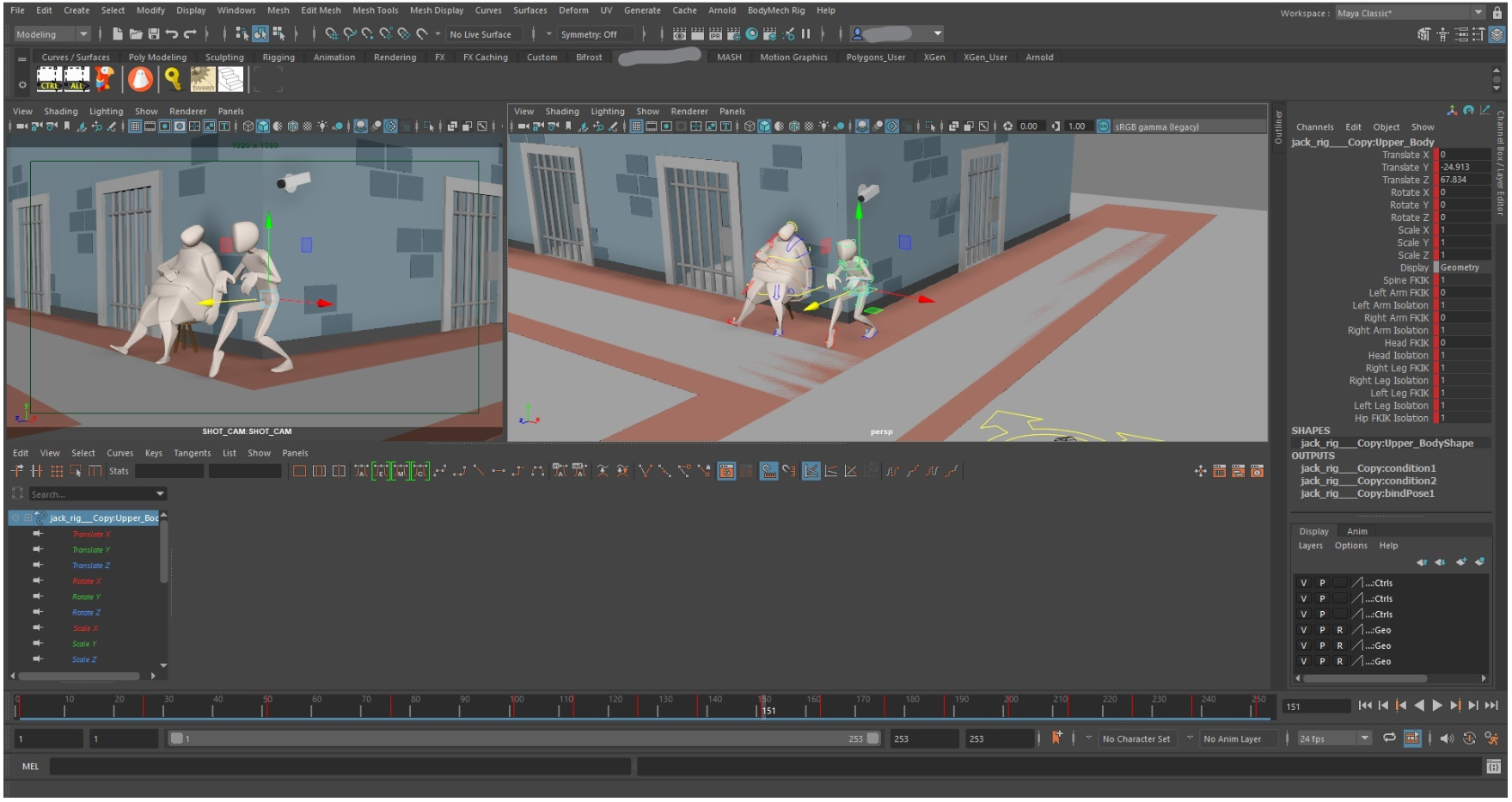This screenshot has width=1512, height=802.
Task: Open the graph editor search dropdown arrow
Action: tap(160, 495)
